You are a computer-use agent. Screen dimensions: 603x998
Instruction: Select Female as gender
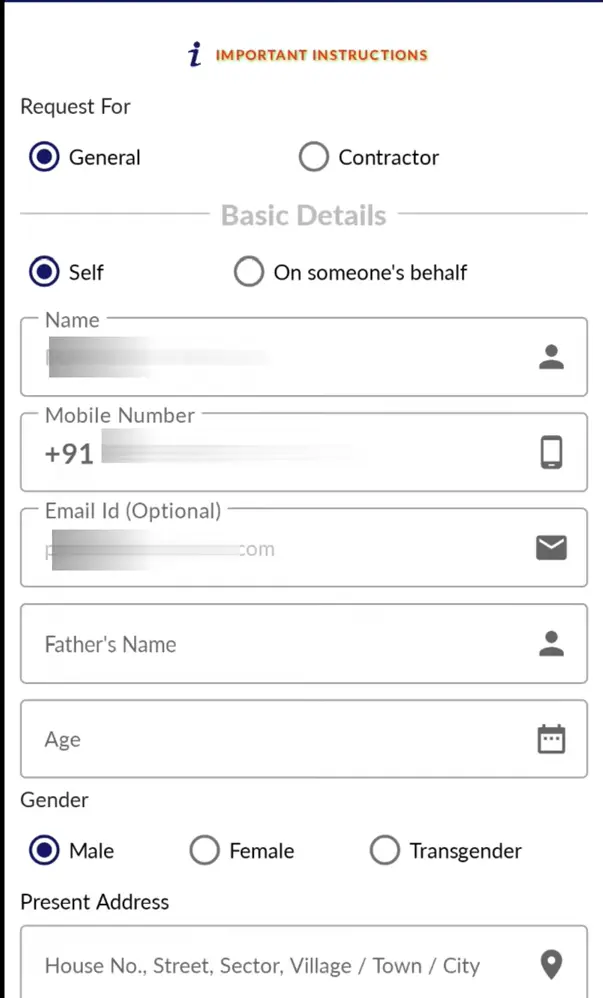205,851
